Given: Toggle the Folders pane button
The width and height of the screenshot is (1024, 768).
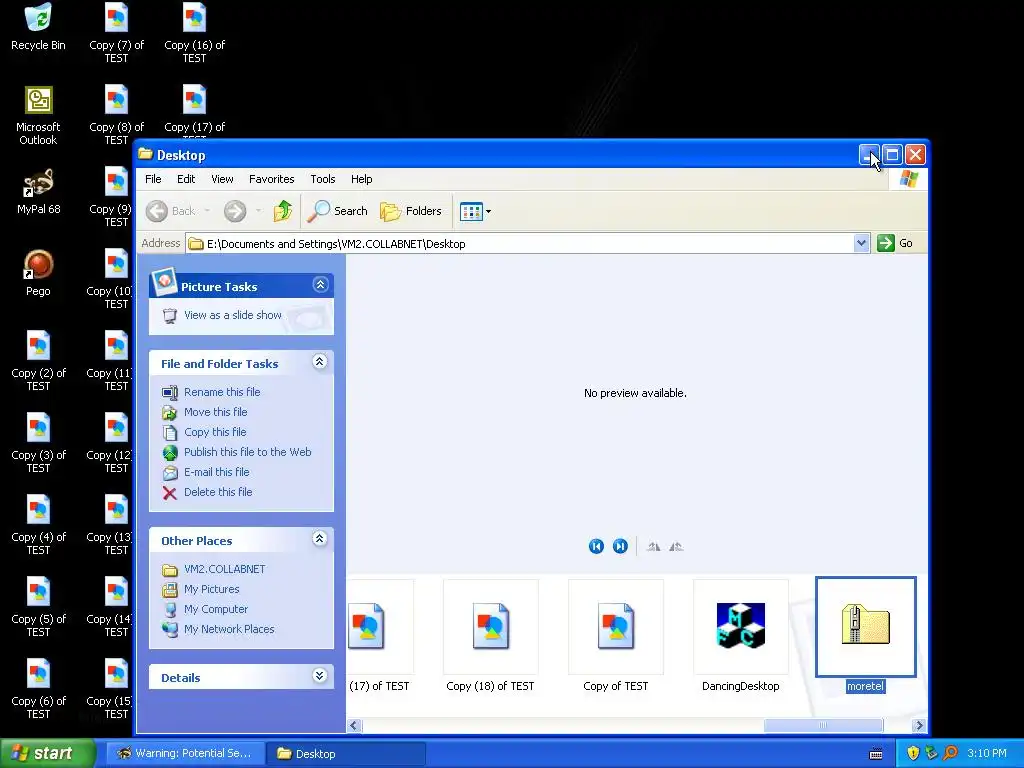Looking at the screenshot, I should coord(411,211).
